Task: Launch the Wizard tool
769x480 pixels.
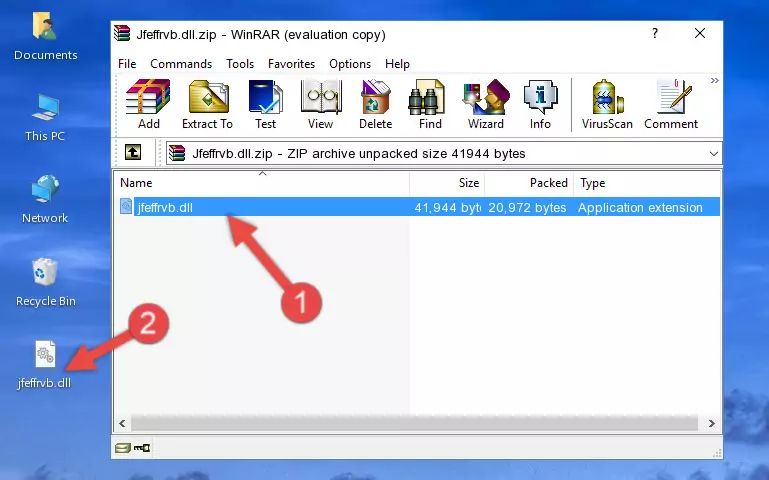Action: (x=486, y=104)
